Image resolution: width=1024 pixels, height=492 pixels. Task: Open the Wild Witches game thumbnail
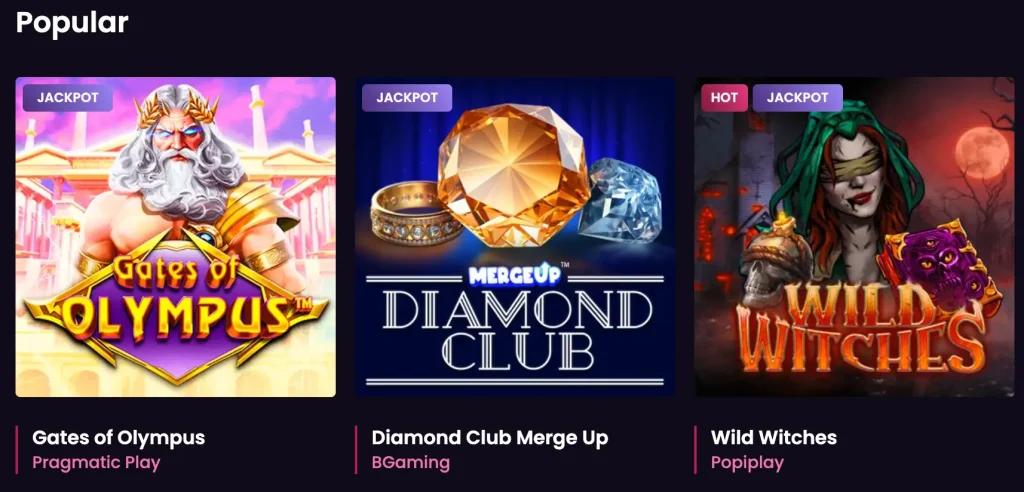pos(854,237)
